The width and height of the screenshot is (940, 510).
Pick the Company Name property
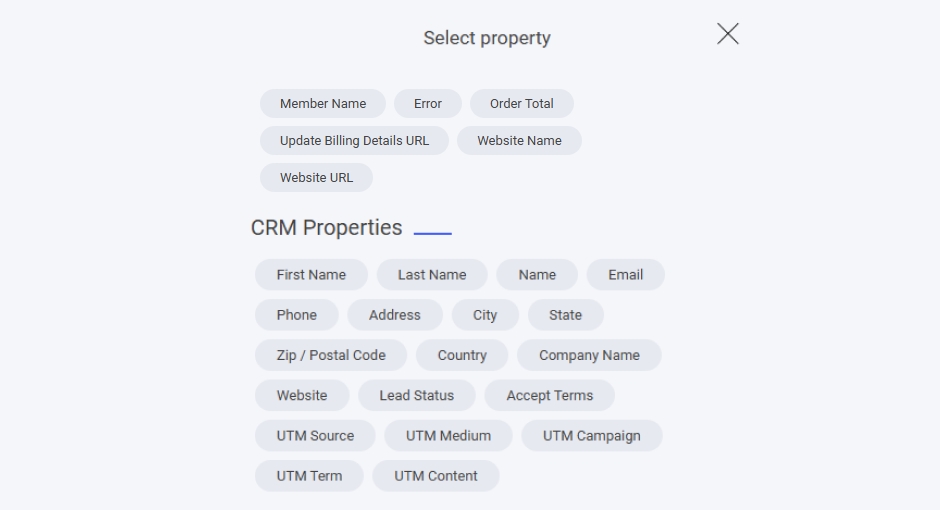[589, 355]
